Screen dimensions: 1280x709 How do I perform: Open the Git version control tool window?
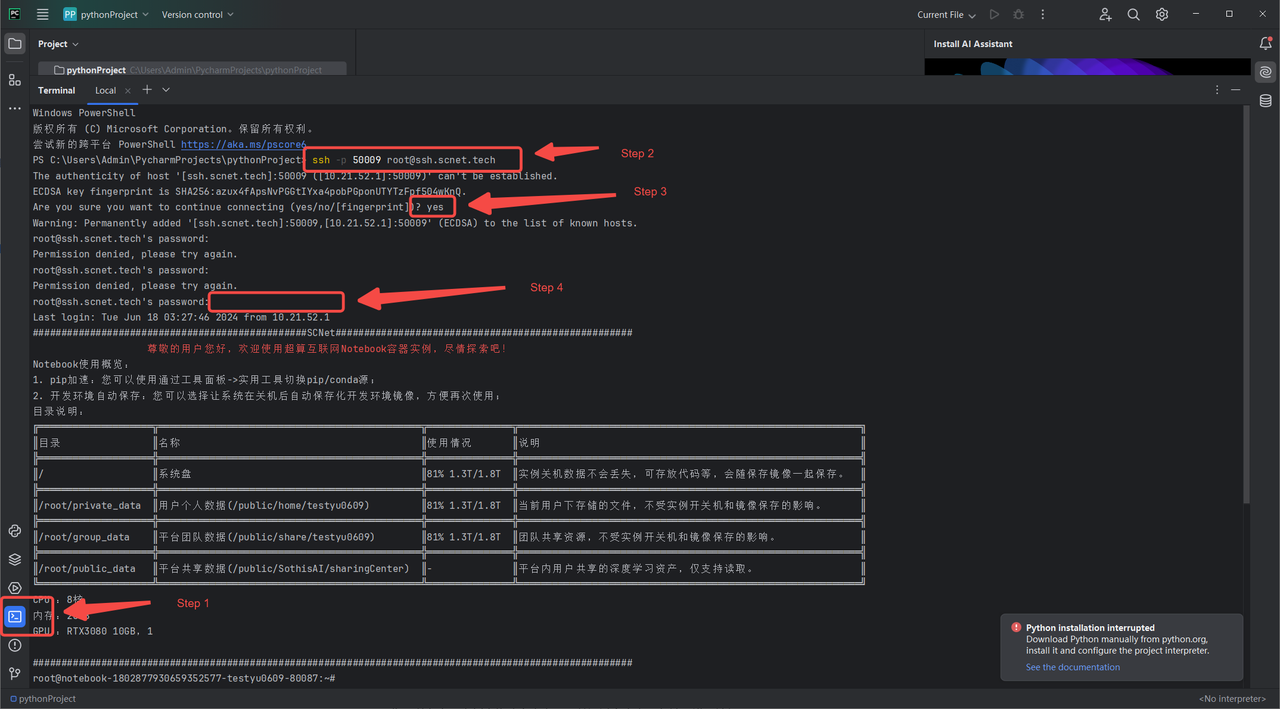pyautogui.click(x=15, y=674)
